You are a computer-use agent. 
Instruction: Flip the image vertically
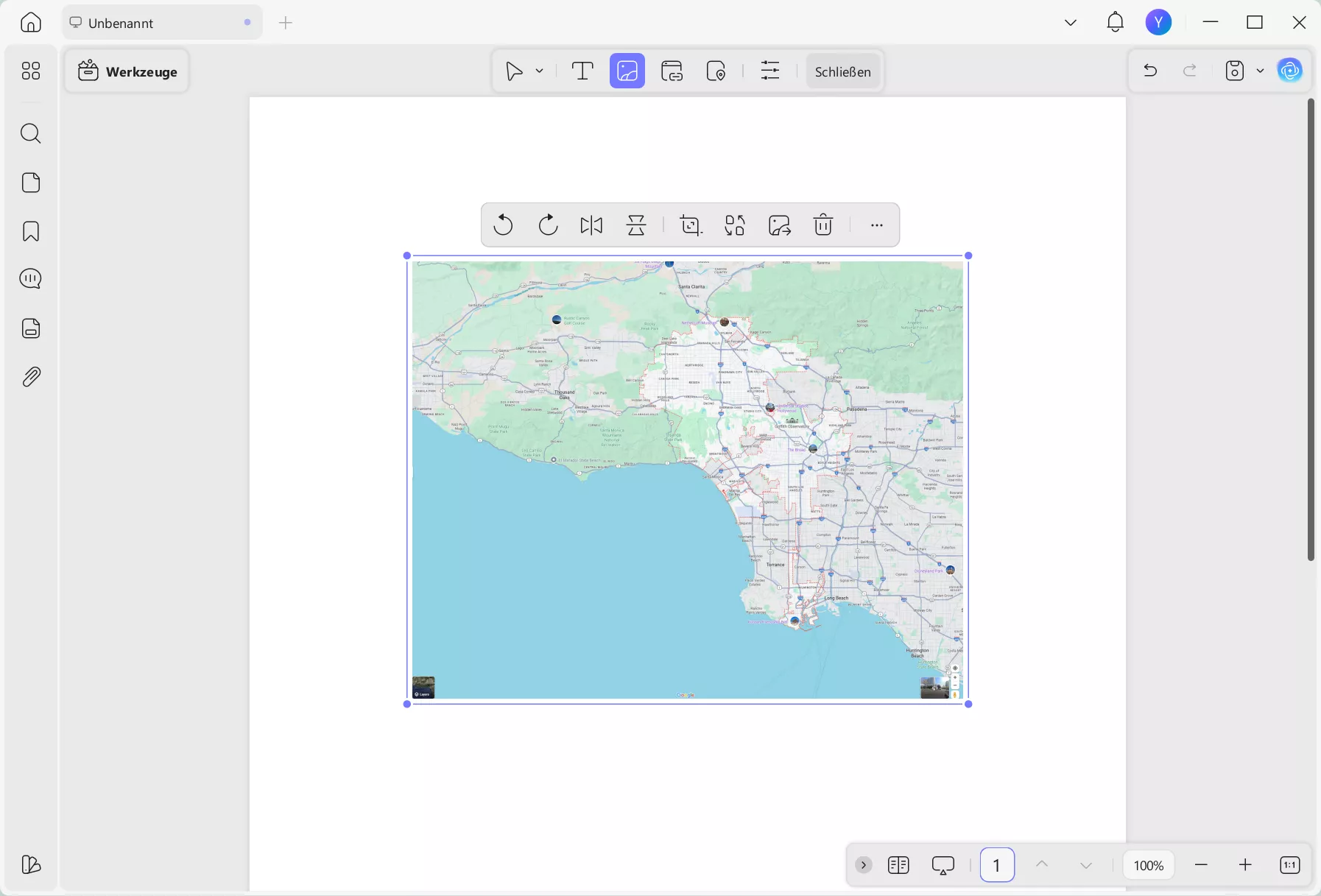pos(636,225)
